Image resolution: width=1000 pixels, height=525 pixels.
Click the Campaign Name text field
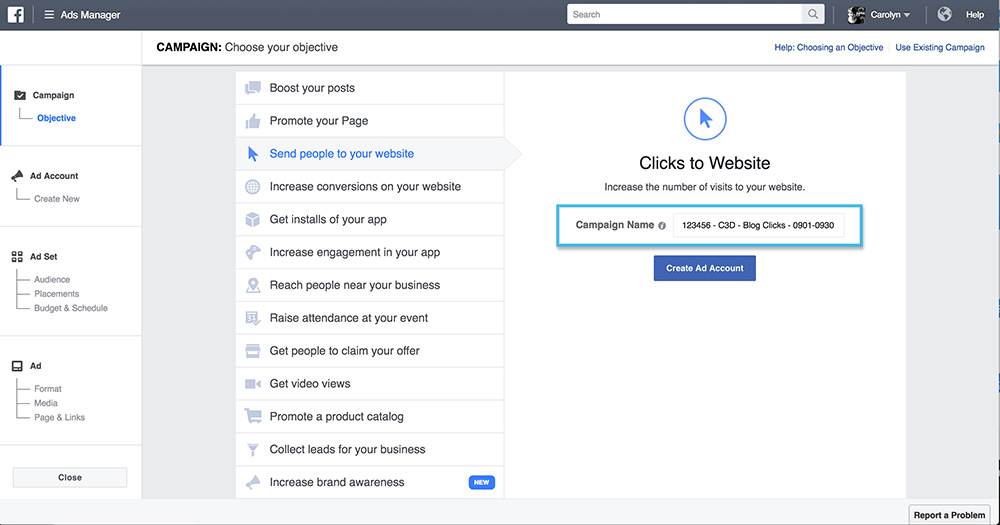(x=758, y=225)
